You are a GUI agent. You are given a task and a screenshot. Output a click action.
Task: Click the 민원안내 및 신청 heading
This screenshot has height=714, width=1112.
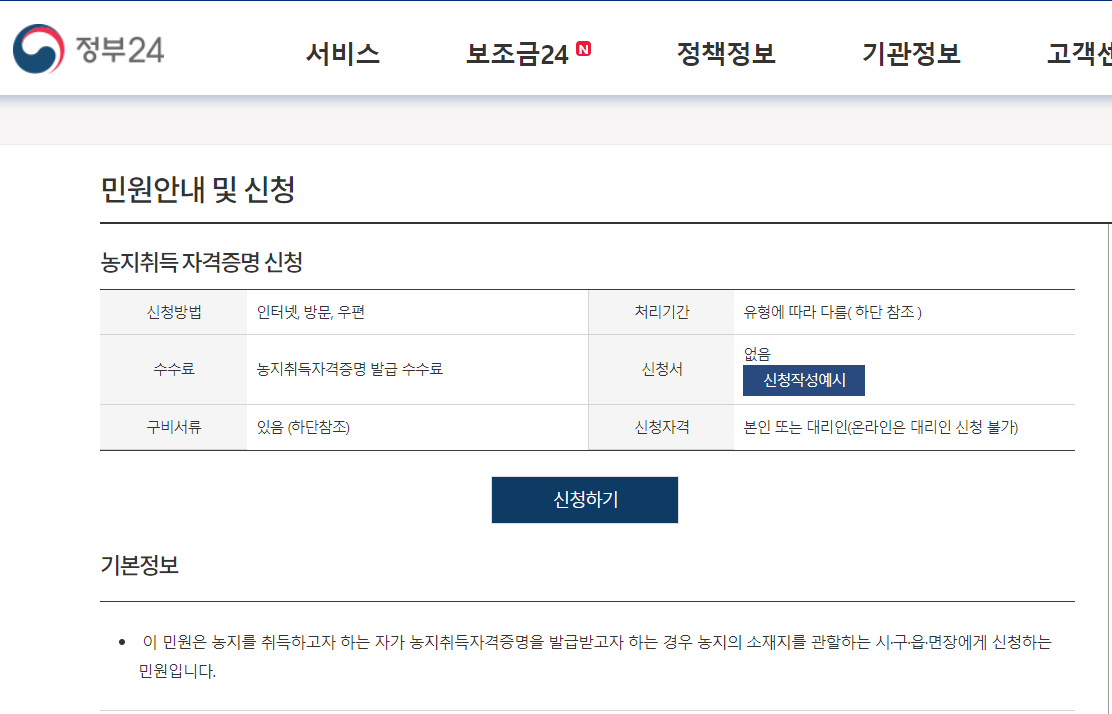point(198,189)
